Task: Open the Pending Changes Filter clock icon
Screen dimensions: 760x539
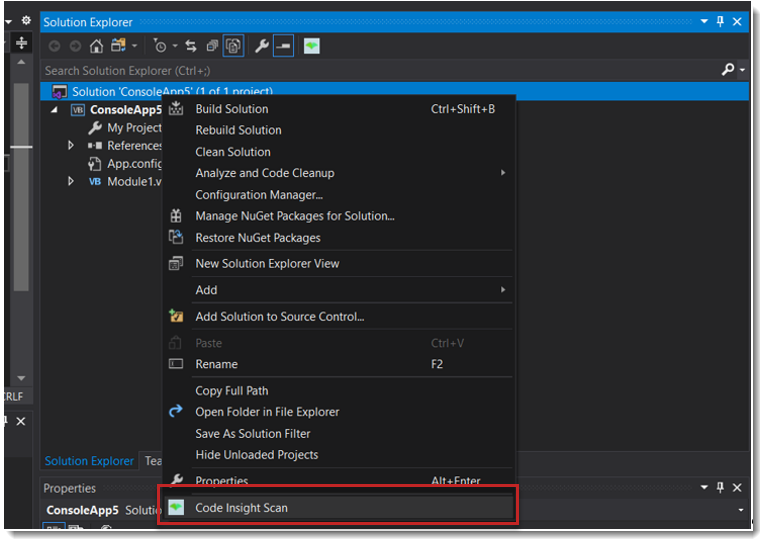Action: [160, 46]
